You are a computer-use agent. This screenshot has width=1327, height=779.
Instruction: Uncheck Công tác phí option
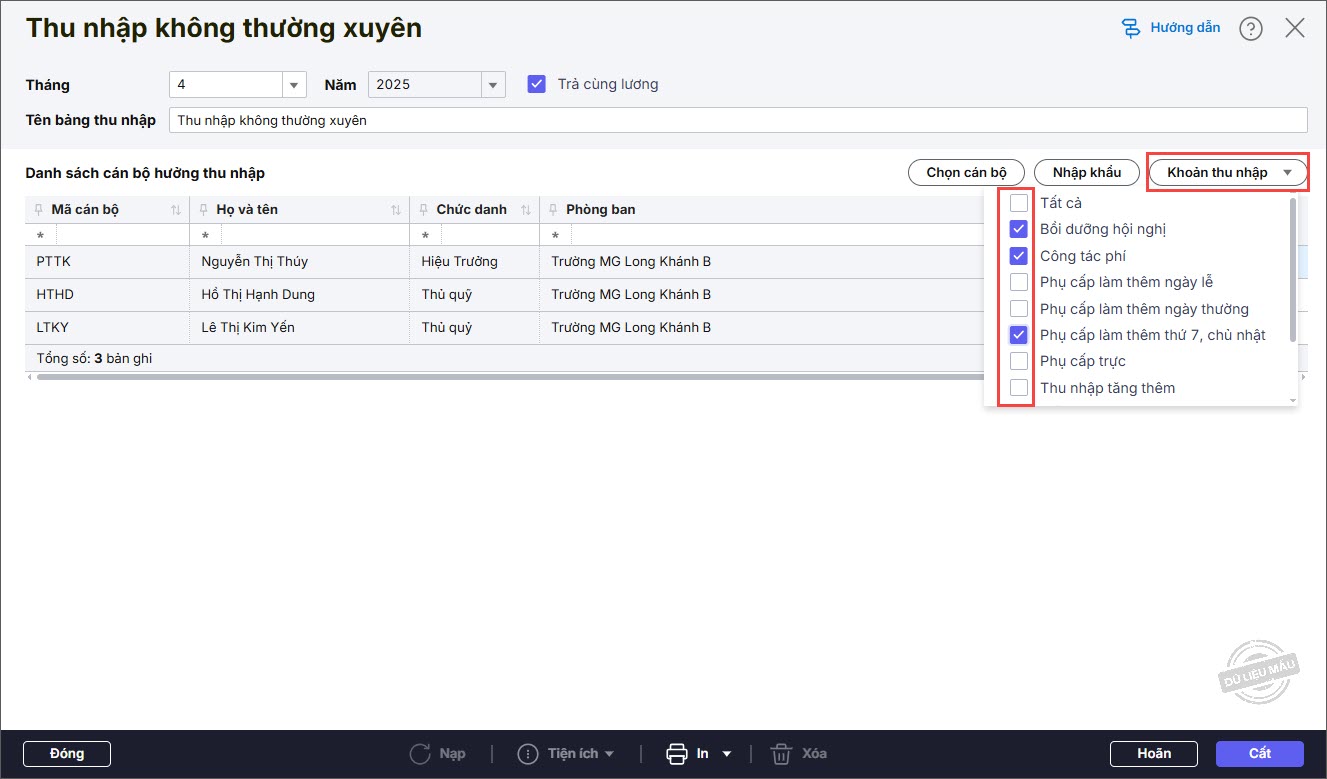point(1019,256)
